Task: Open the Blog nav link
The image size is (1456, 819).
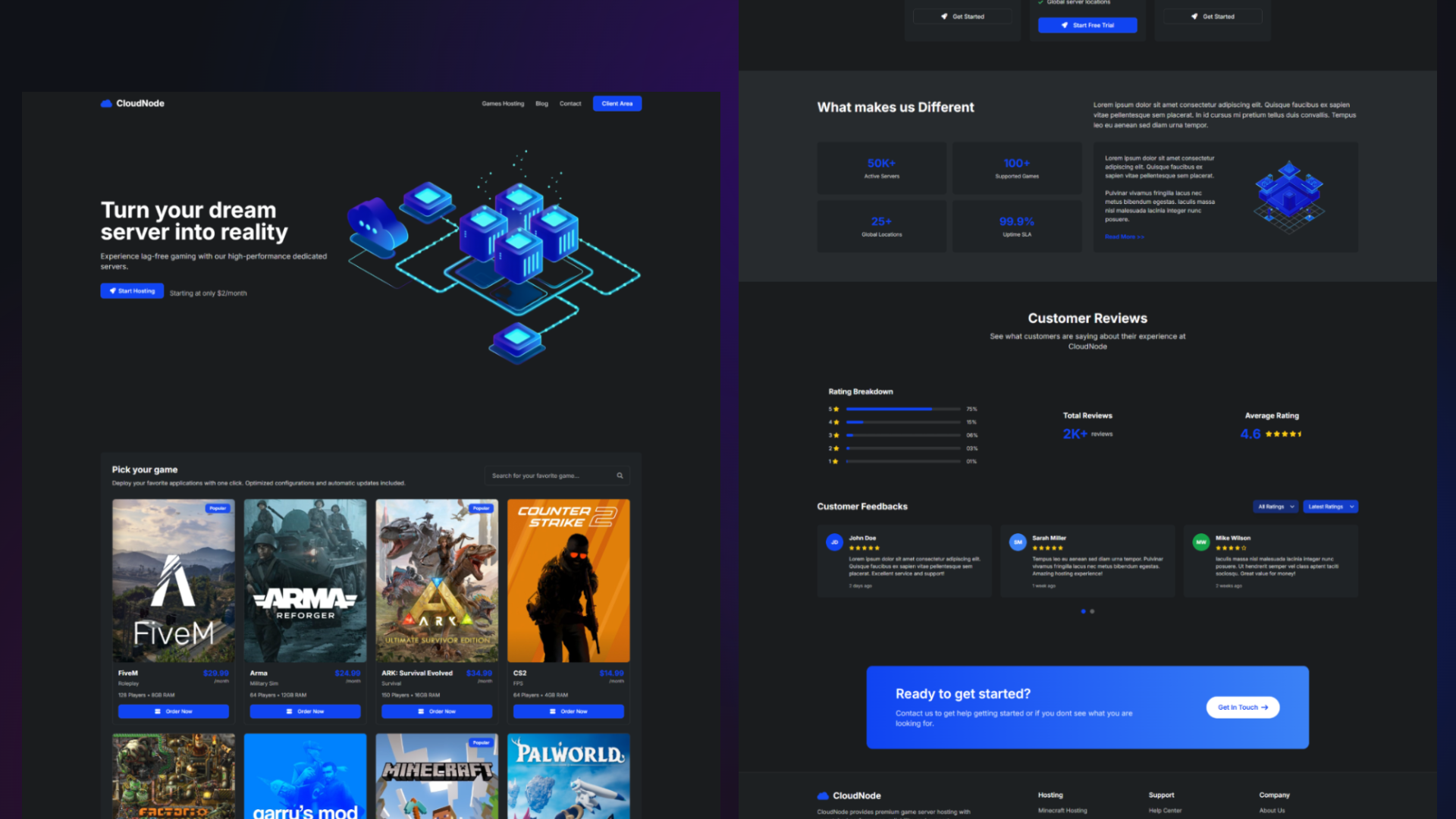Action: tap(541, 104)
